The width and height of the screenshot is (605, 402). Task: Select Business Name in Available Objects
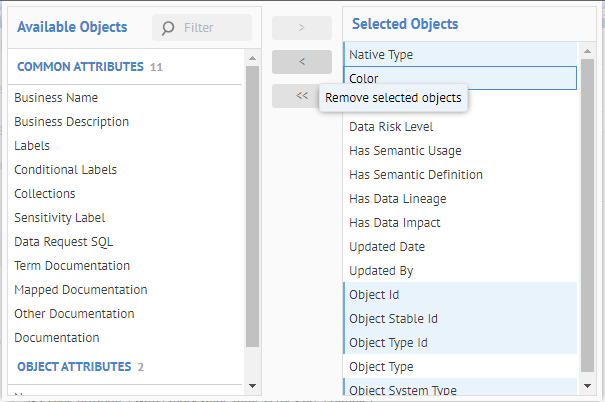[x=125, y=98]
